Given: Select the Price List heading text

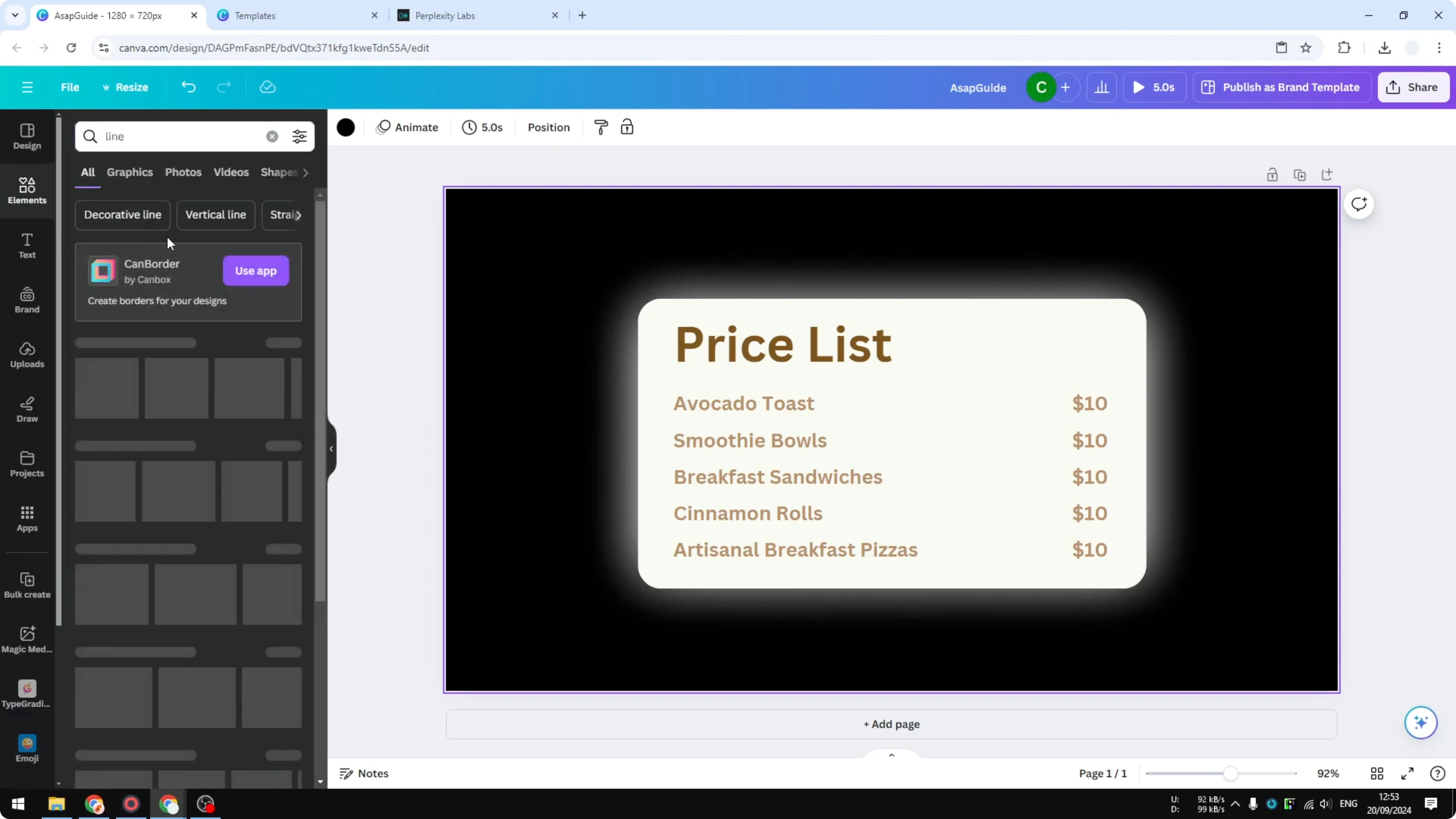Looking at the screenshot, I should (783, 344).
